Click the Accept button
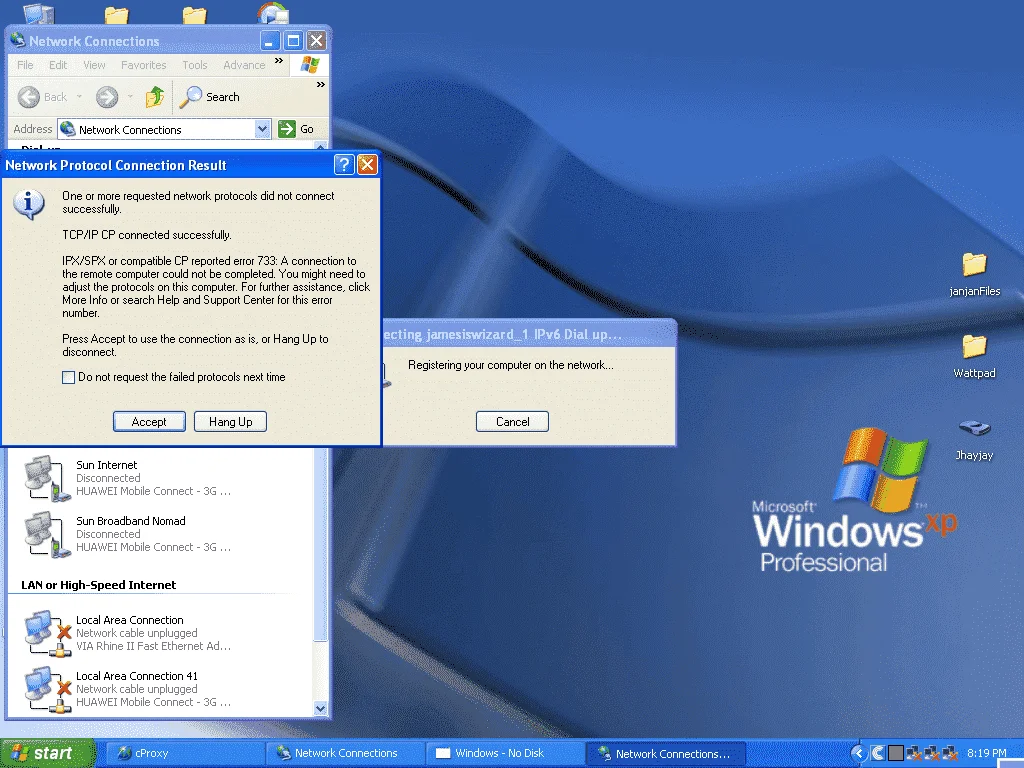The width and height of the screenshot is (1024, 768). click(149, 421)
